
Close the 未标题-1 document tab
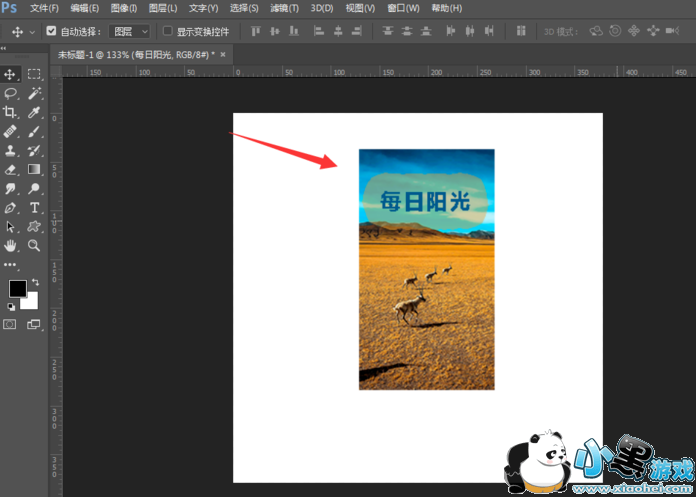(x=222, y=54)
